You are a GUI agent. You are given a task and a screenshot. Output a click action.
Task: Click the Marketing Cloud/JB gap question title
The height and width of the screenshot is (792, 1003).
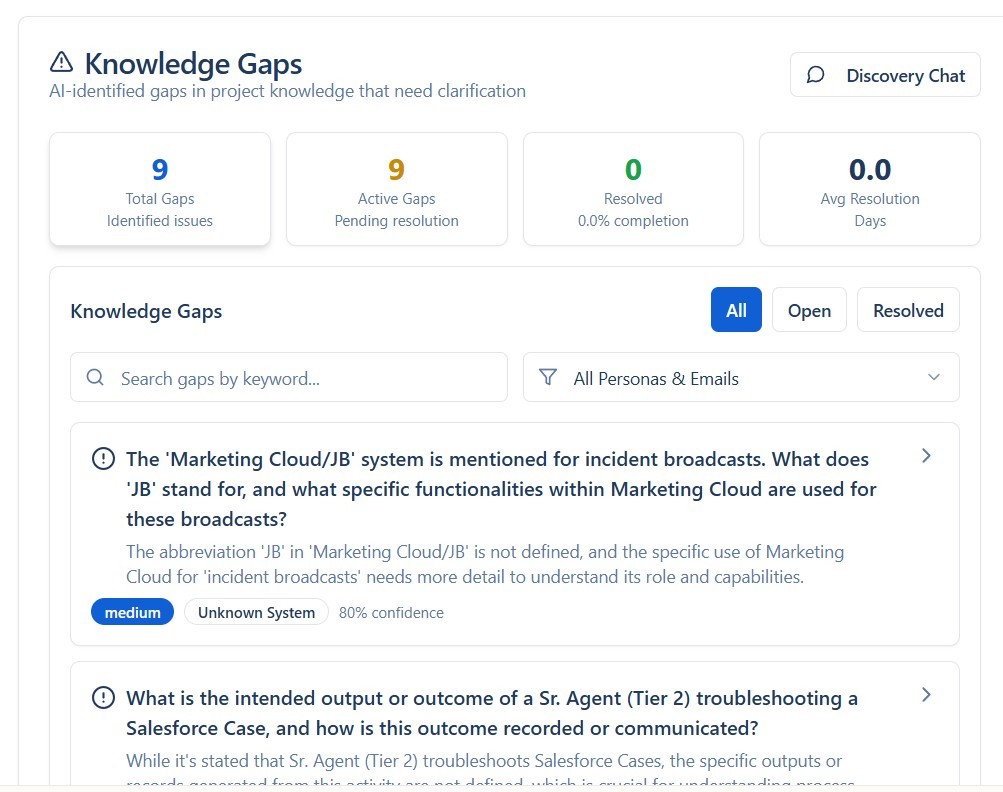point(501,489)
